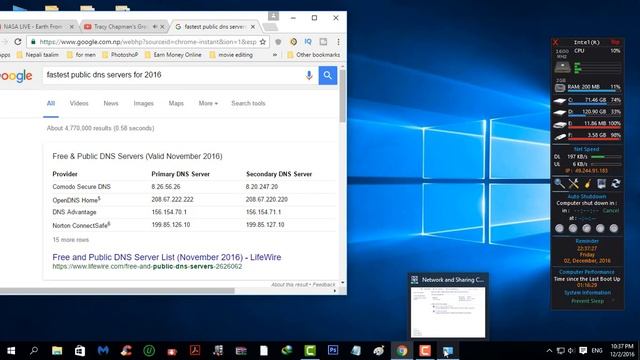This screenshot has height=360, width=640.
Task: Open Malwarebytes blue M taskbar icon
Action: (103, 351)
